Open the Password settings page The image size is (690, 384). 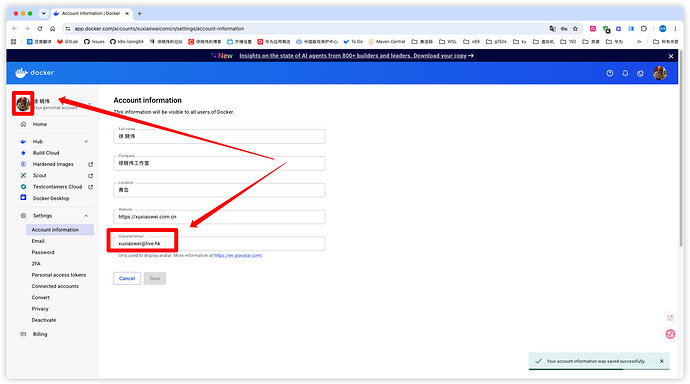[x=43, y=252]
